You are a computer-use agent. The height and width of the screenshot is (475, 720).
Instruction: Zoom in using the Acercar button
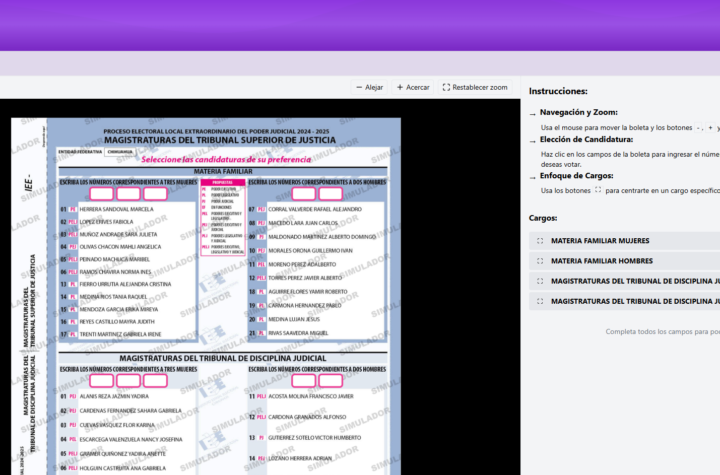click(x=413, y=87)
